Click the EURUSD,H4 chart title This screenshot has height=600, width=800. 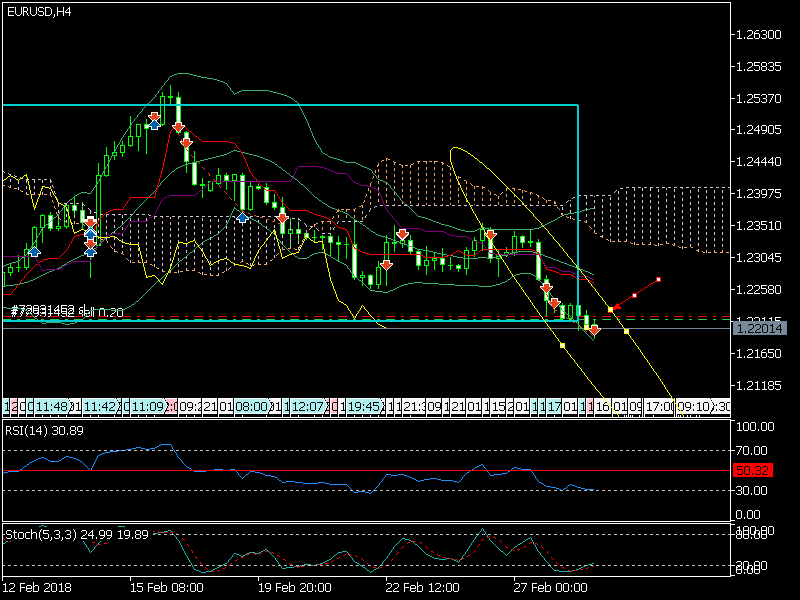click(x=39, y=12)
